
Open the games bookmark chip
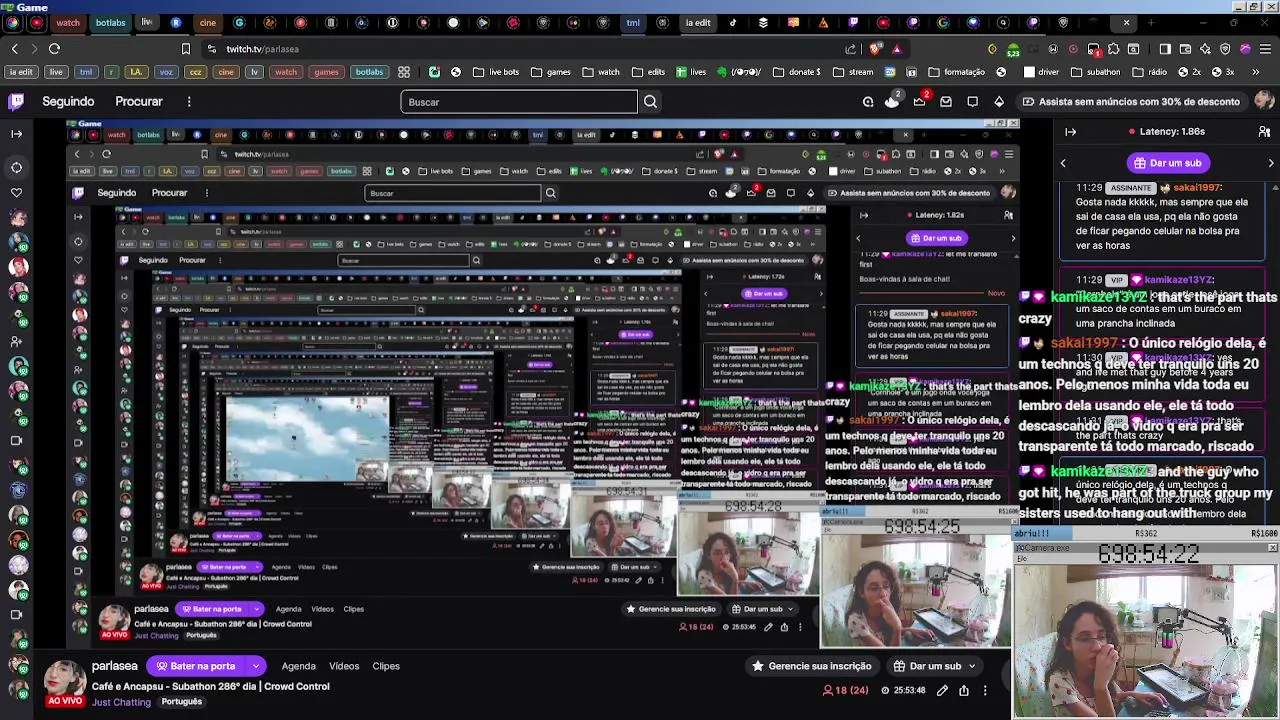[x=326, y=72]
